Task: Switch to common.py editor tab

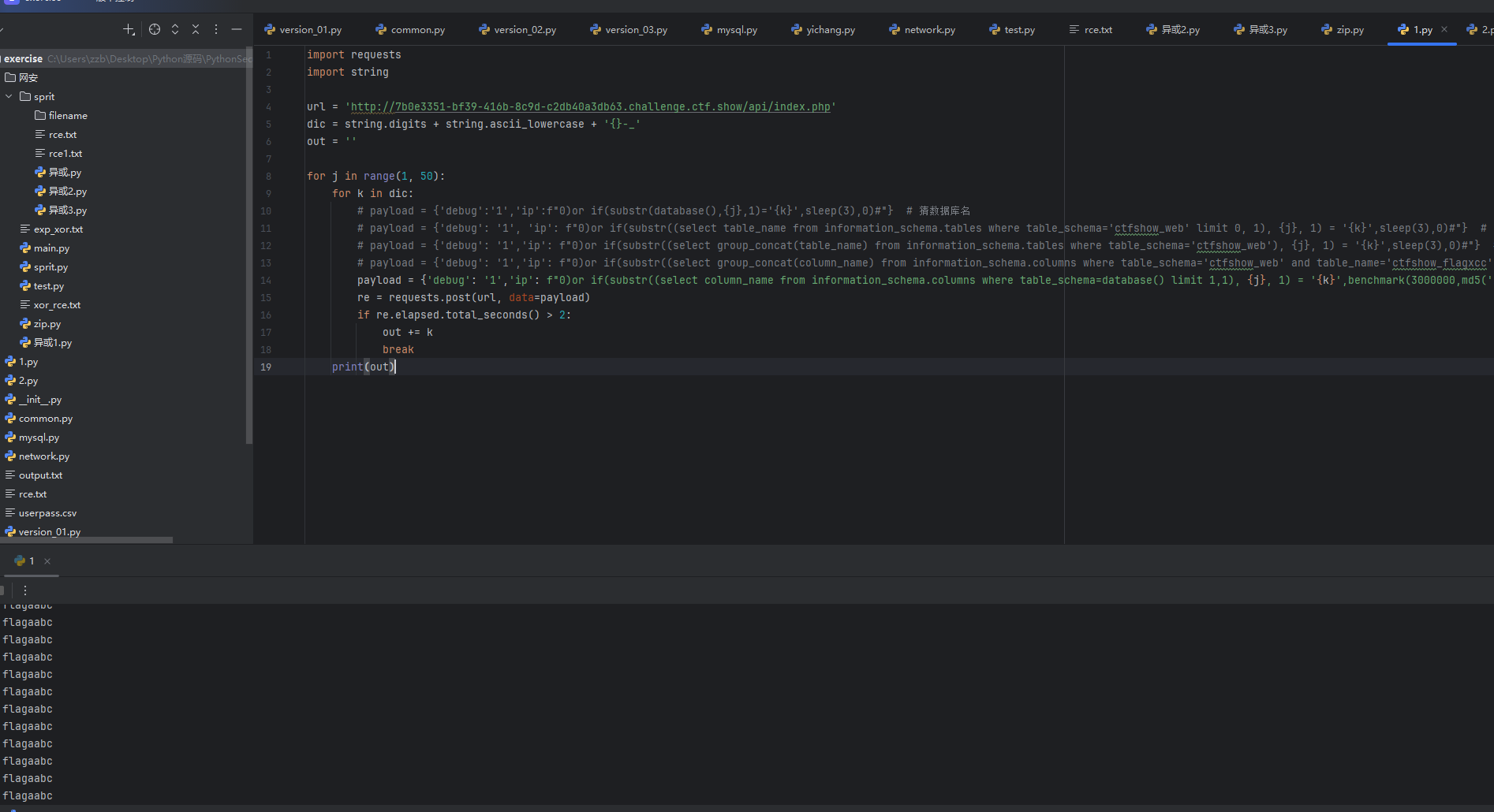Action: (411, 29)
